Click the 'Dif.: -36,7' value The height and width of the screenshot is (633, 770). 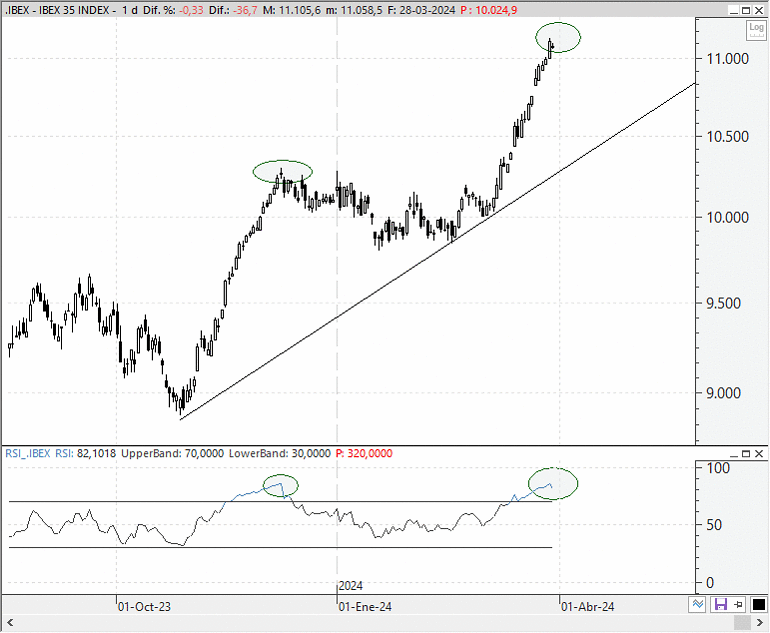click(233, 10)
